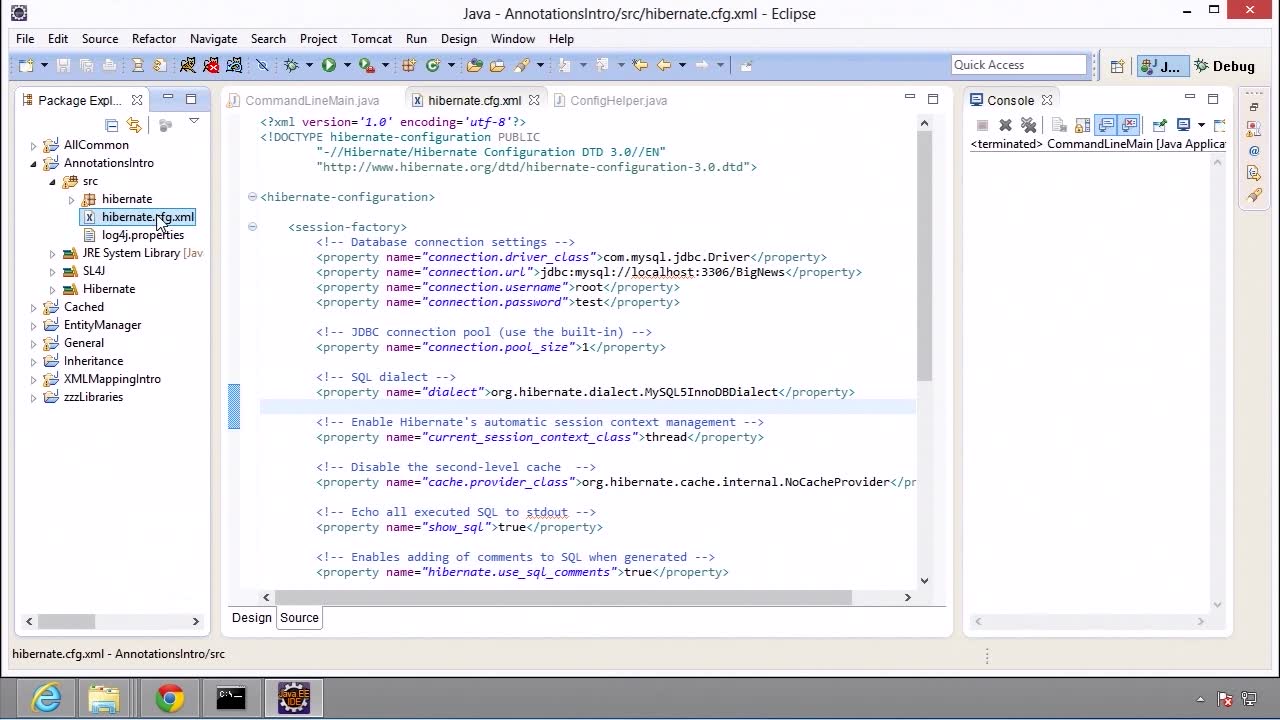Start Tomcat server from toolbar
Viewport: 1280px width, 720px height.
[x=188, y=65]
